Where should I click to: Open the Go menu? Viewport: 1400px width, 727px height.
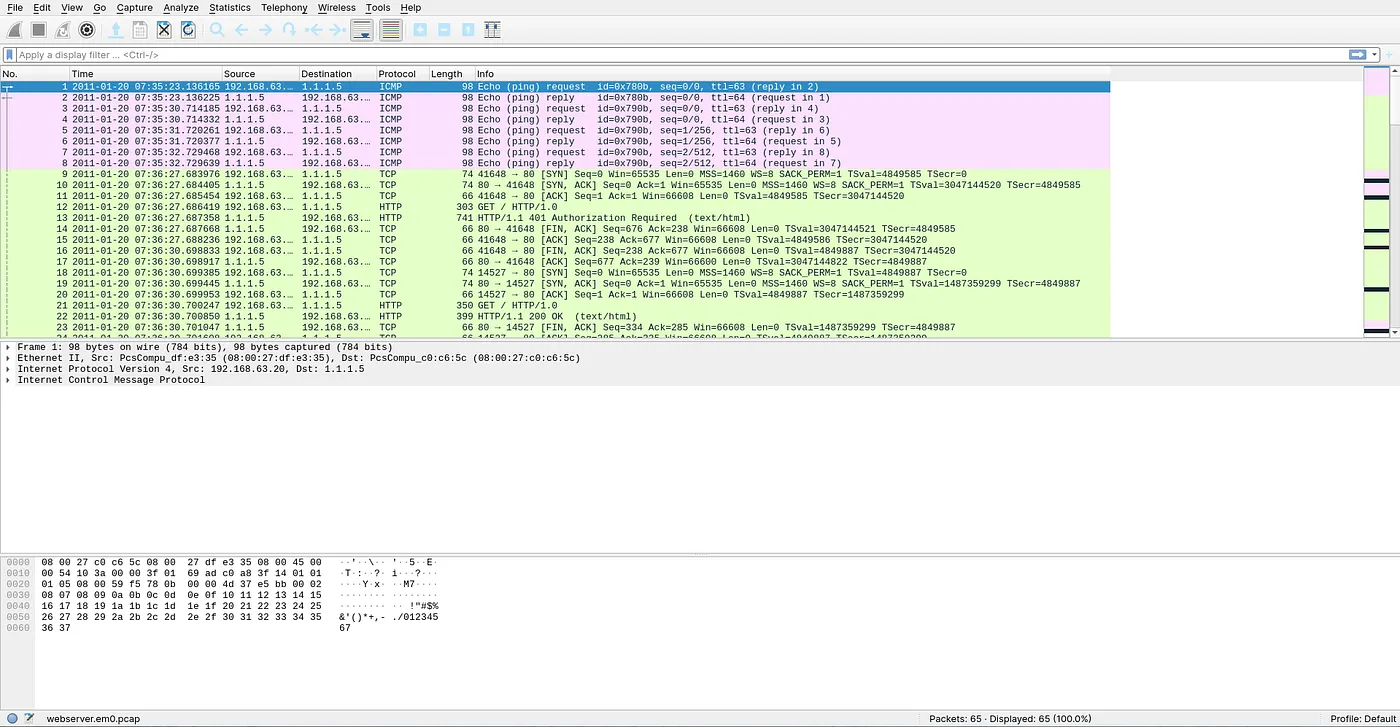click(x=100, y=8)
